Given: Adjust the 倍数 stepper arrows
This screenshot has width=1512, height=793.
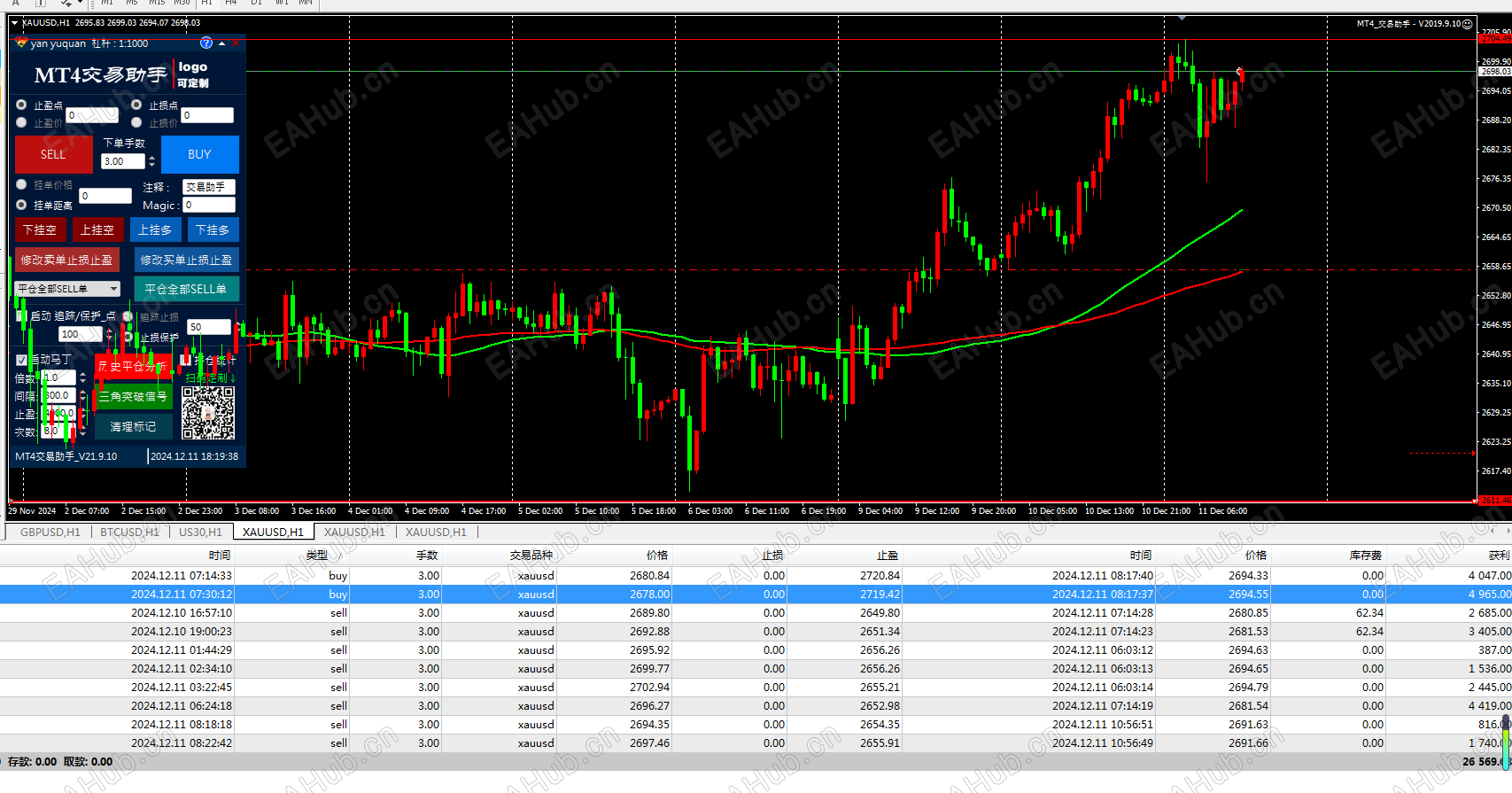Looking at the screenshot, I should (82, 377).
